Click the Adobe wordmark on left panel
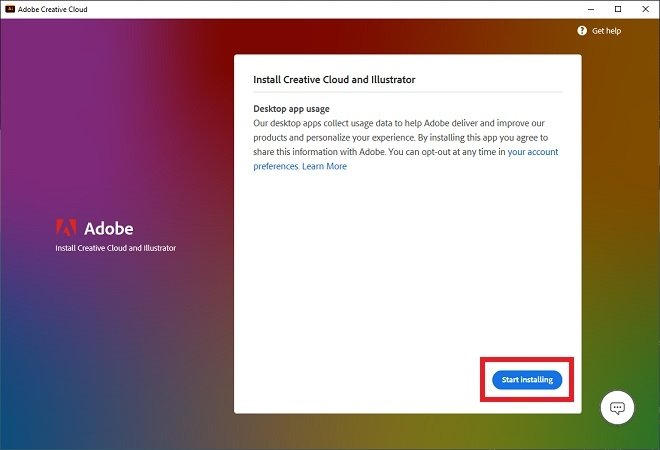 [109, 229]
